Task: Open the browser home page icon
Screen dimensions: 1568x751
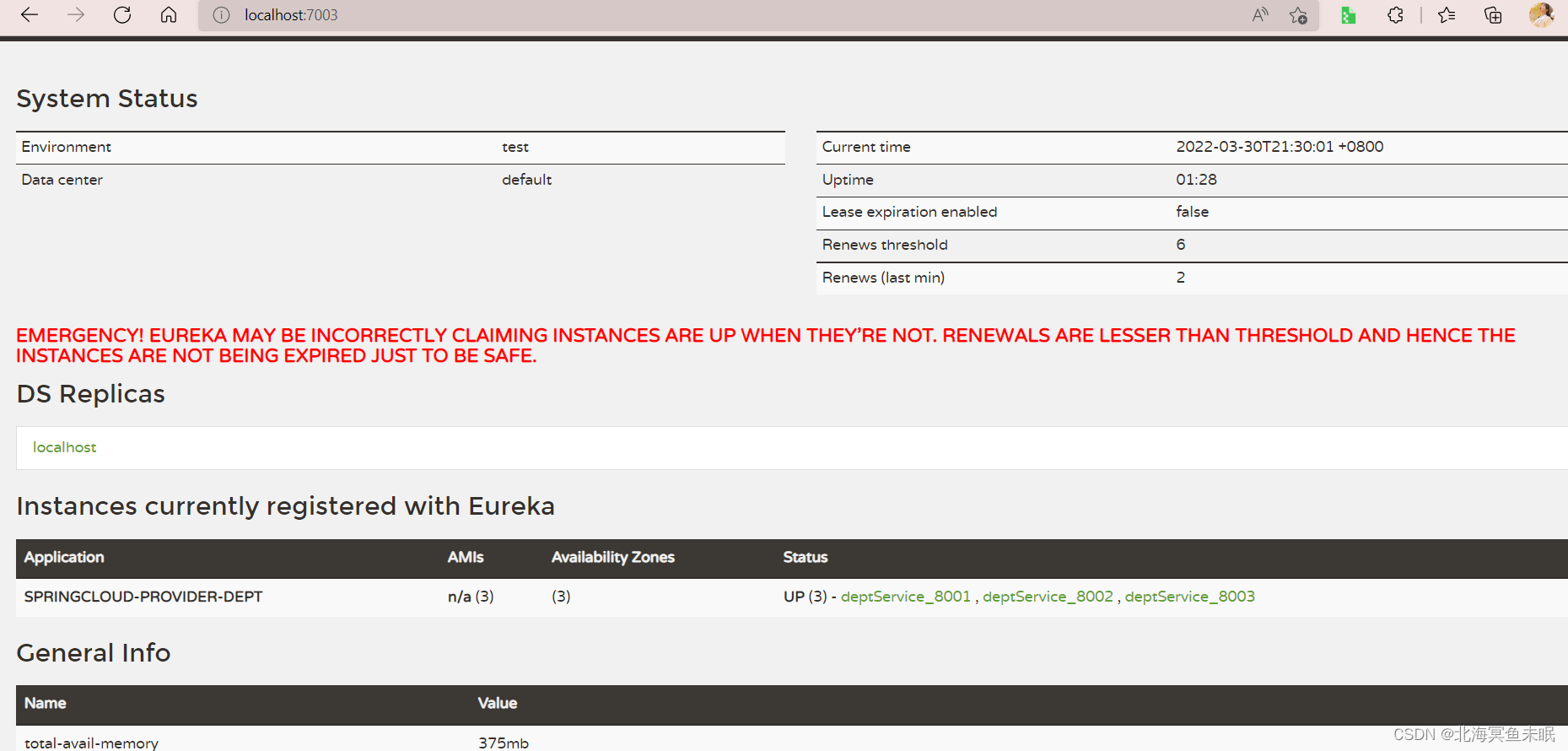Action: click(169, 15)
